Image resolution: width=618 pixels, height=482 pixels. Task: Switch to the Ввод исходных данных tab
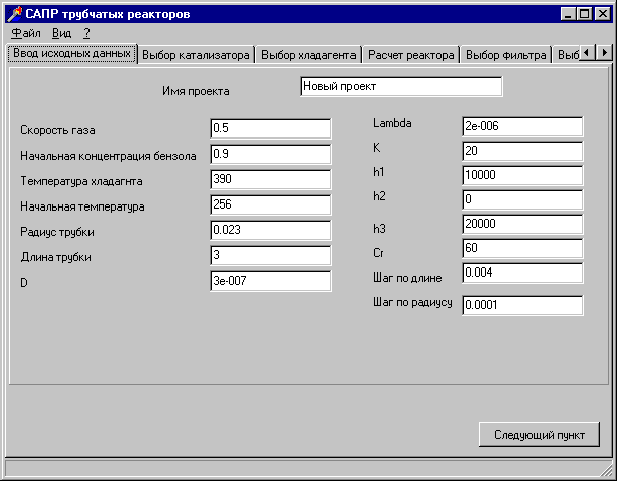[72, 53]
